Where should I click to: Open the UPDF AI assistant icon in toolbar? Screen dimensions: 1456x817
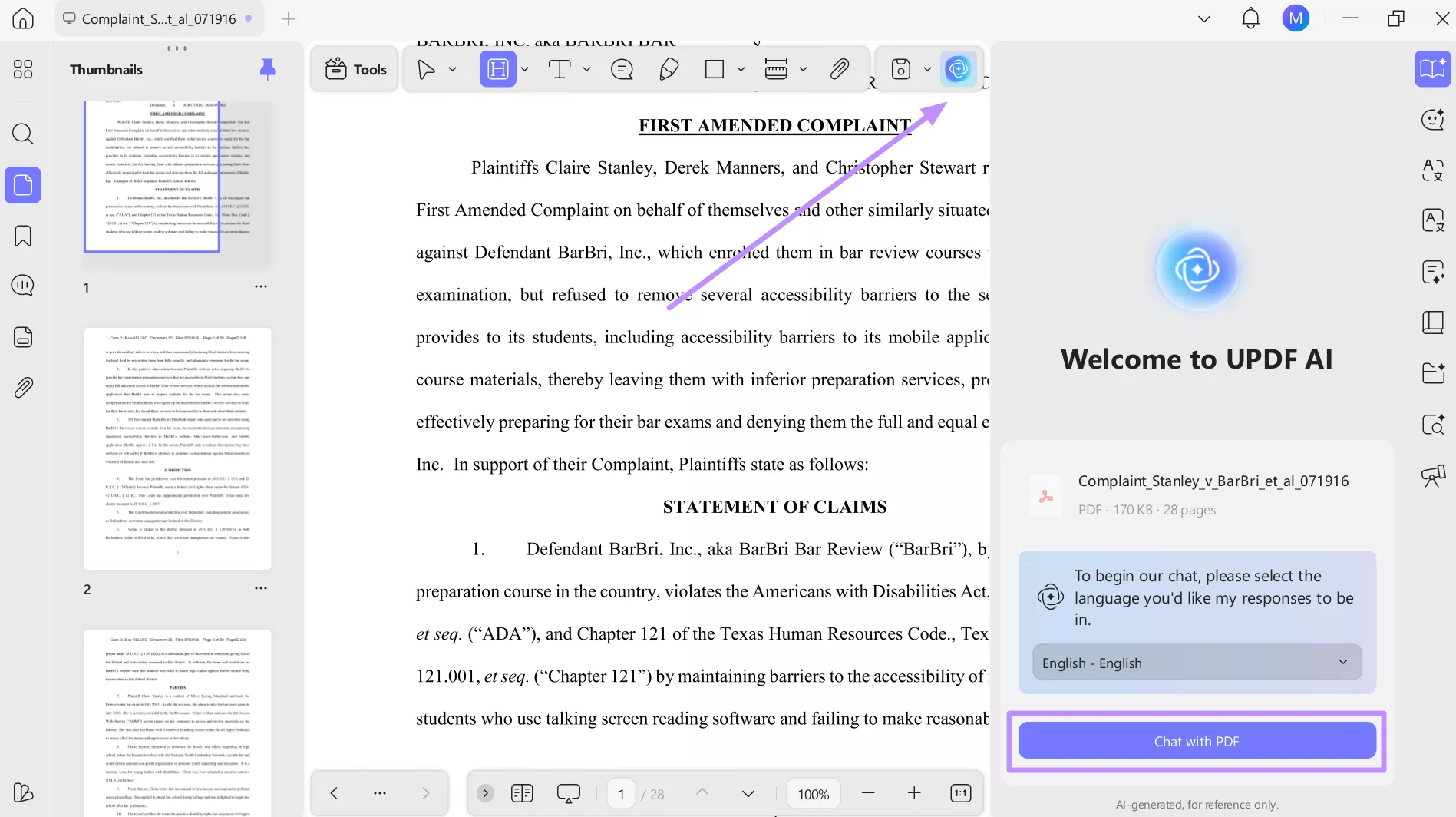958,68
